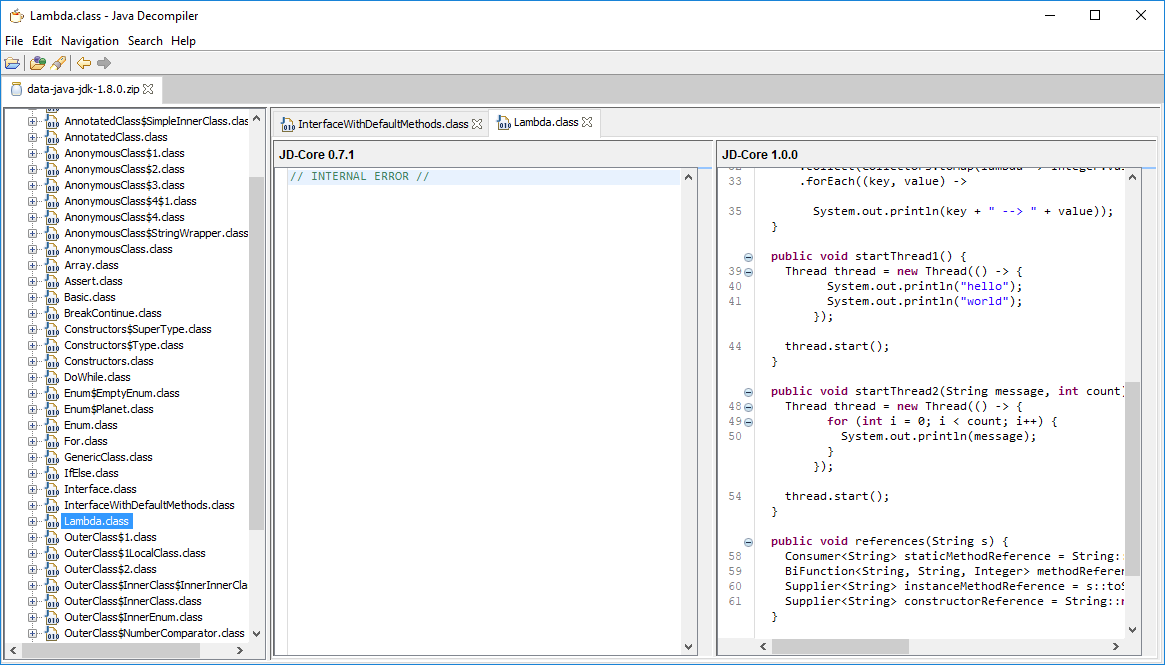
Task: Switch to the InterfaceWithDefaultMethods.class tab
Action: [x=382, y=124]
